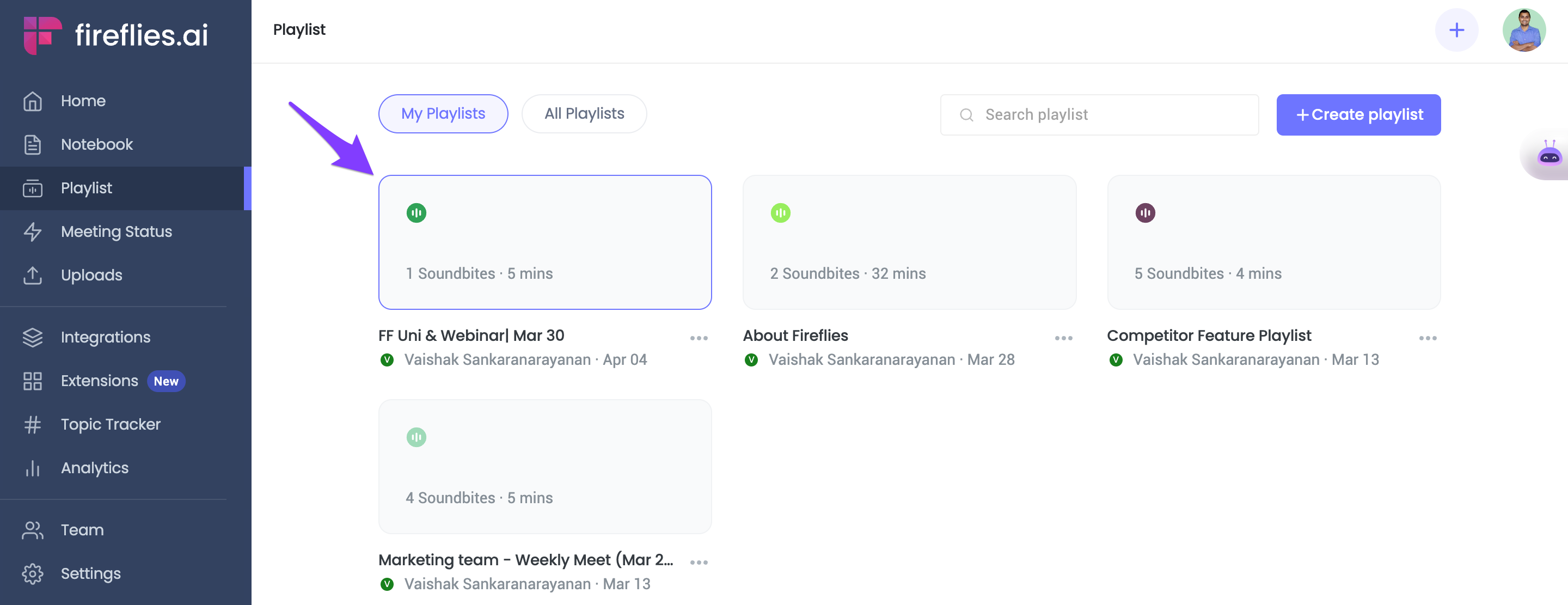Open About Fireflies playlist title

point(795,336)
